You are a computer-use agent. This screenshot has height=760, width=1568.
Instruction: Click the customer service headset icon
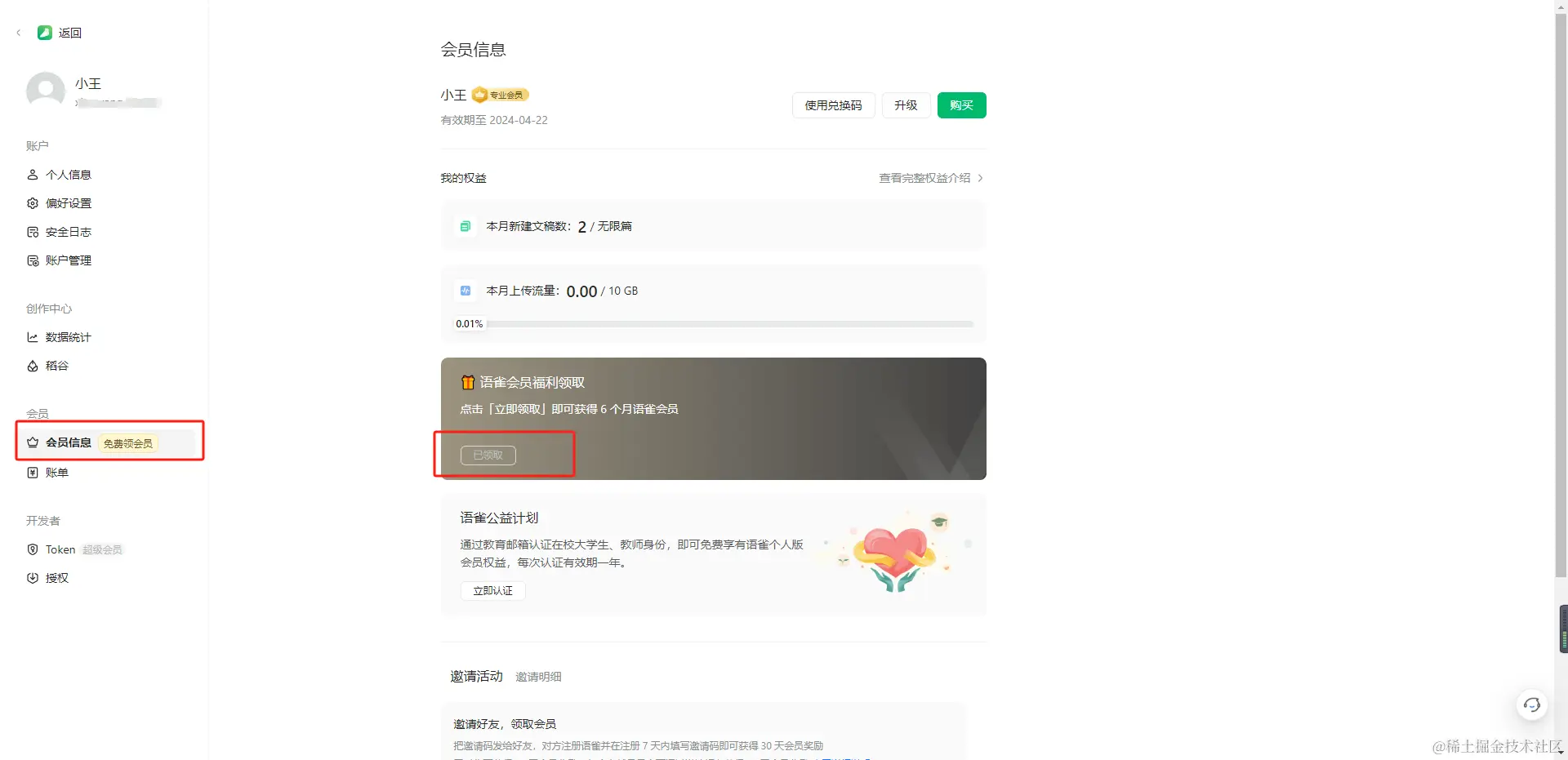(1532, 705)
